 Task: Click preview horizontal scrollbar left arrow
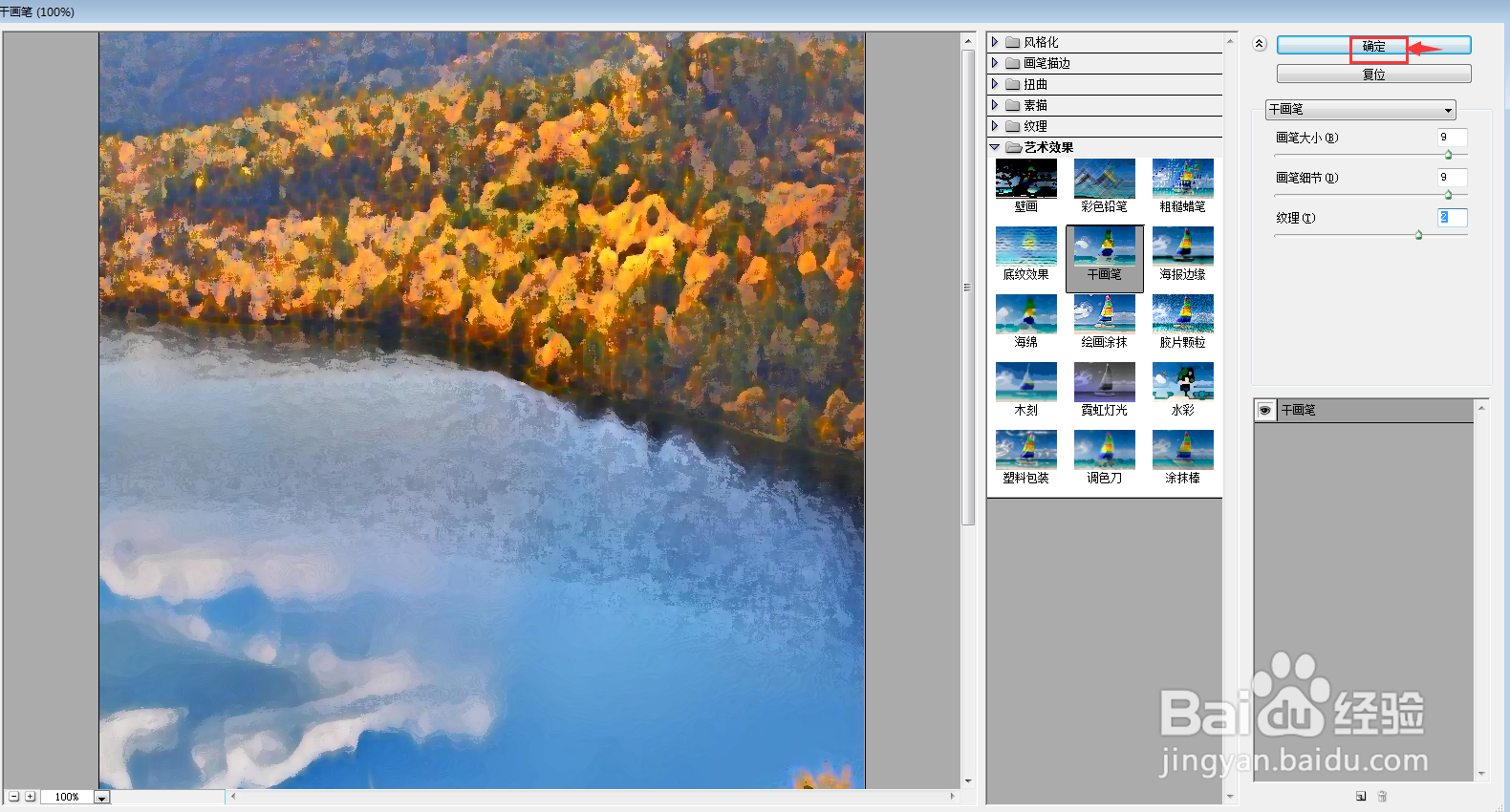coord(233,795)
